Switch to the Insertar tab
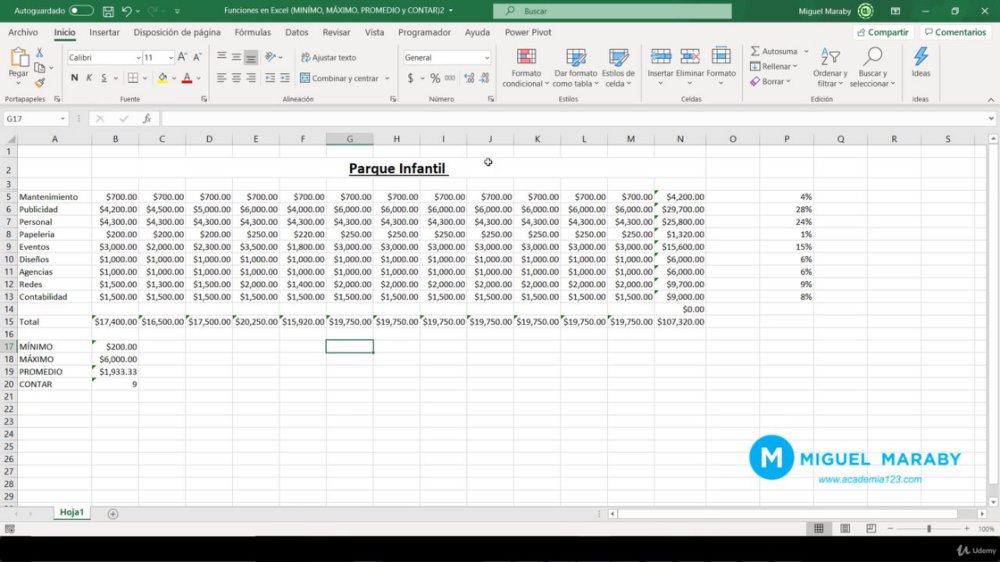1000x562 pixels. pyautogui.click(x=104, y=32)
